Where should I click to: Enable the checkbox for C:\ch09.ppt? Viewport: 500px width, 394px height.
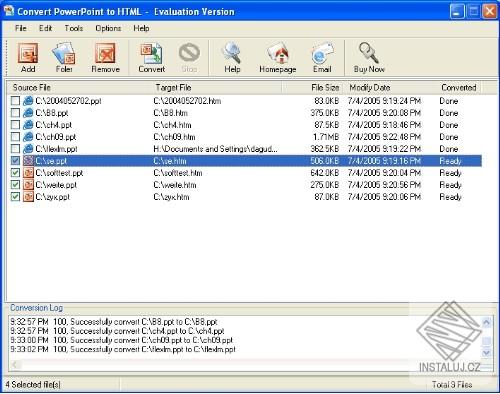15,137
